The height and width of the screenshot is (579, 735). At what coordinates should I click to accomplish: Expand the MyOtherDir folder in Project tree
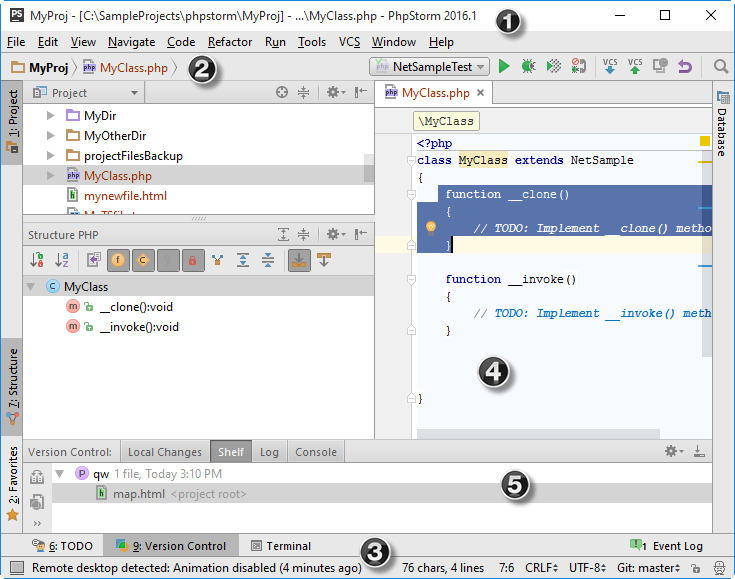pyautogui.click(x=51, y=136)
